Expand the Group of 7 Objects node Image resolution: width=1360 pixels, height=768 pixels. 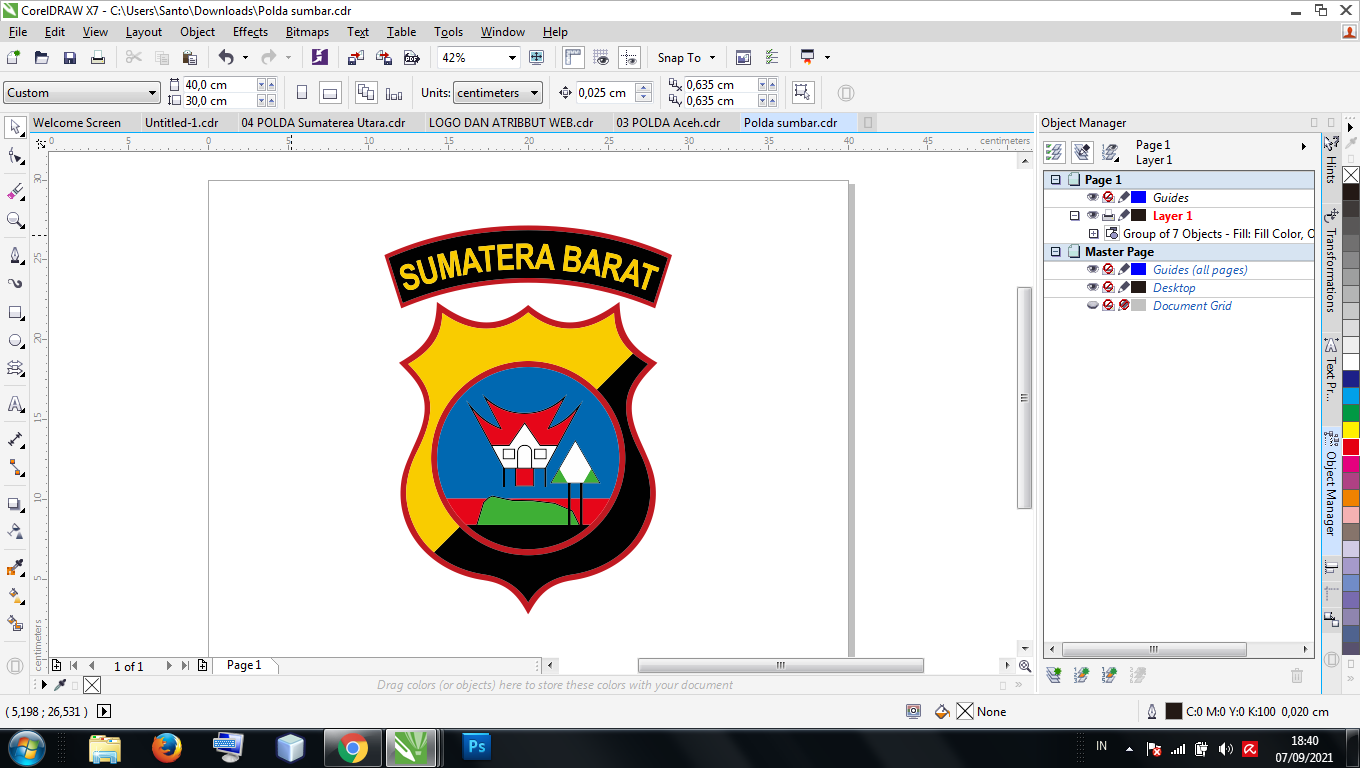click(1093, 234)
